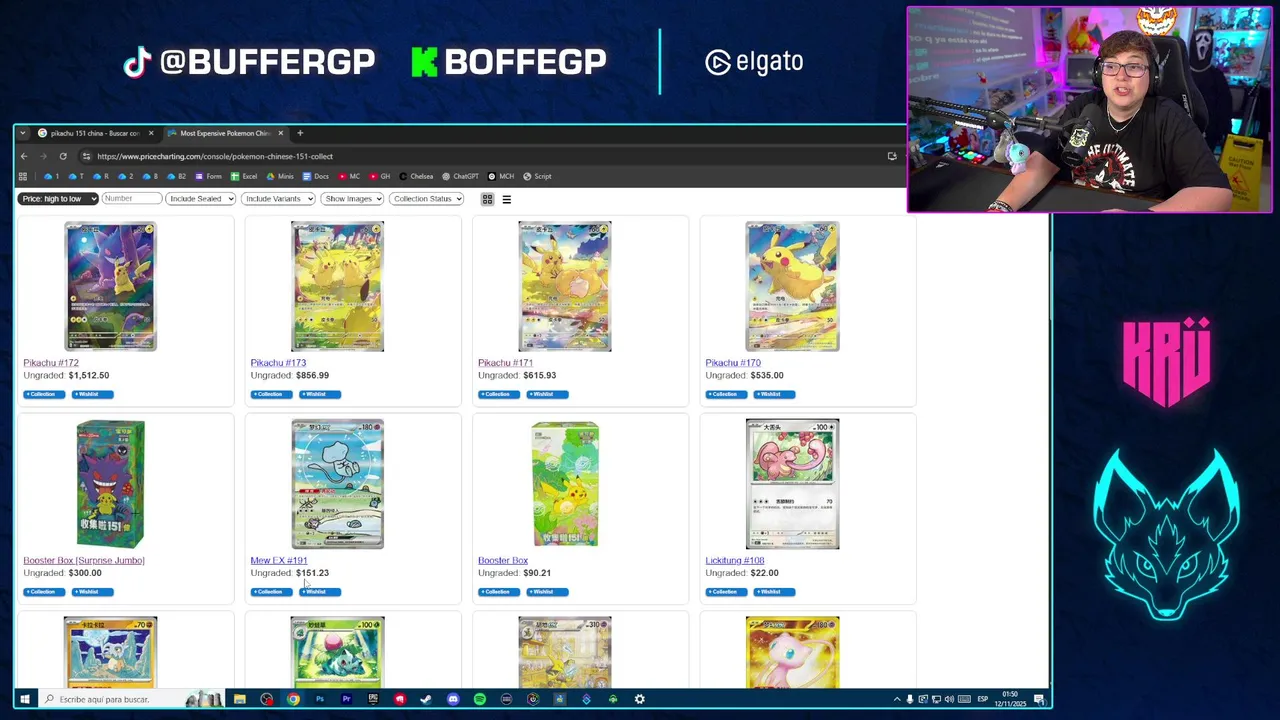
Task: Click the Pikachu #172 card image
Action: pos(110,287)
